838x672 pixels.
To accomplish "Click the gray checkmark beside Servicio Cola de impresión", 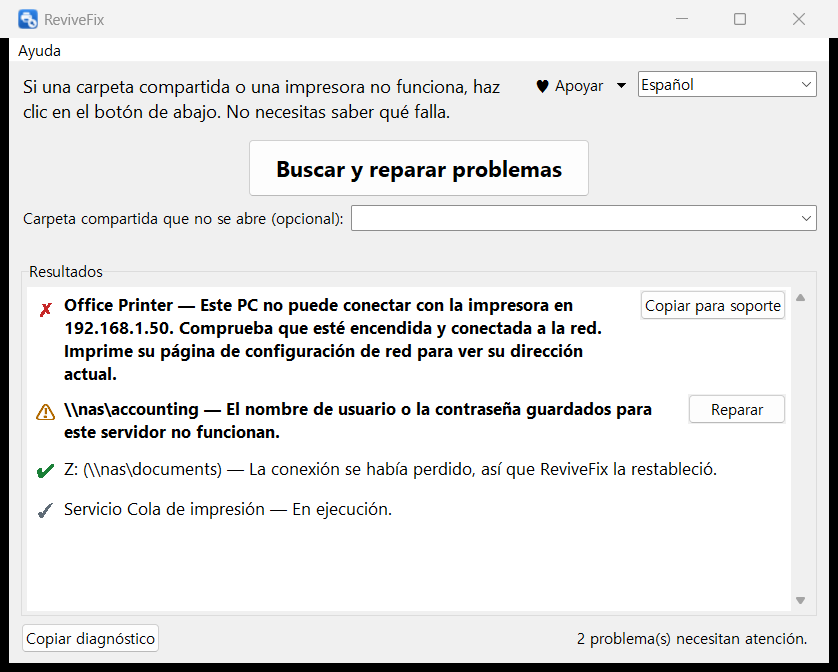I will click(x=45, y=511).
